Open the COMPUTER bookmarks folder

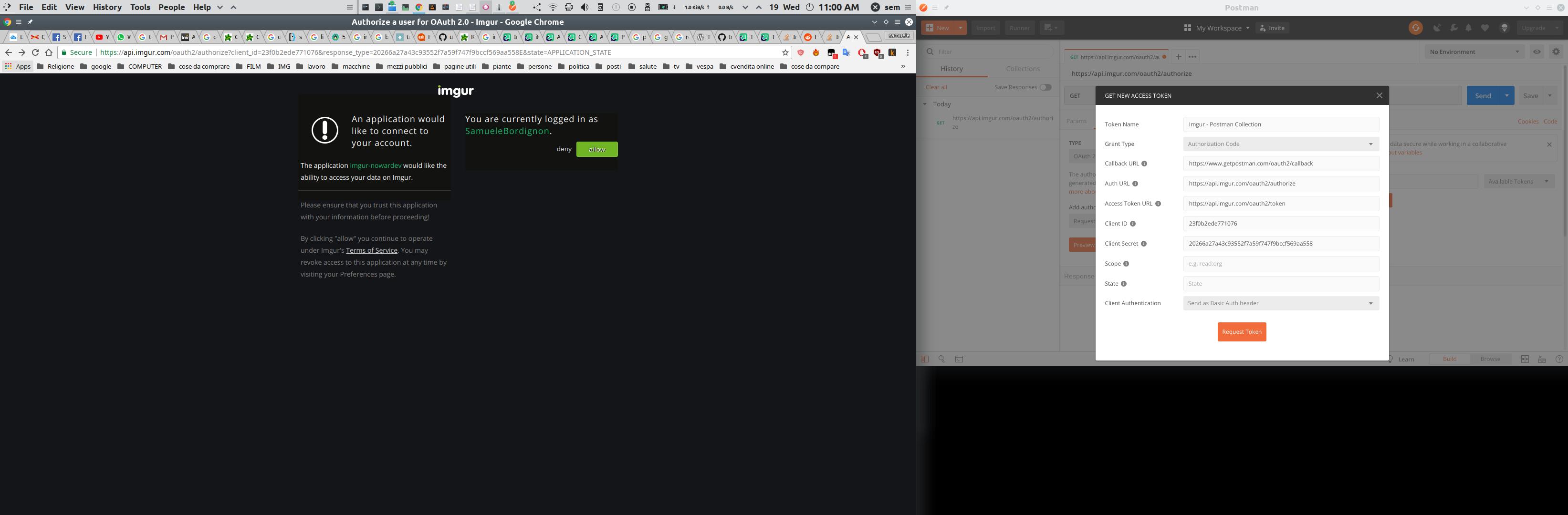pyautogui.click(x=139, y=67)
